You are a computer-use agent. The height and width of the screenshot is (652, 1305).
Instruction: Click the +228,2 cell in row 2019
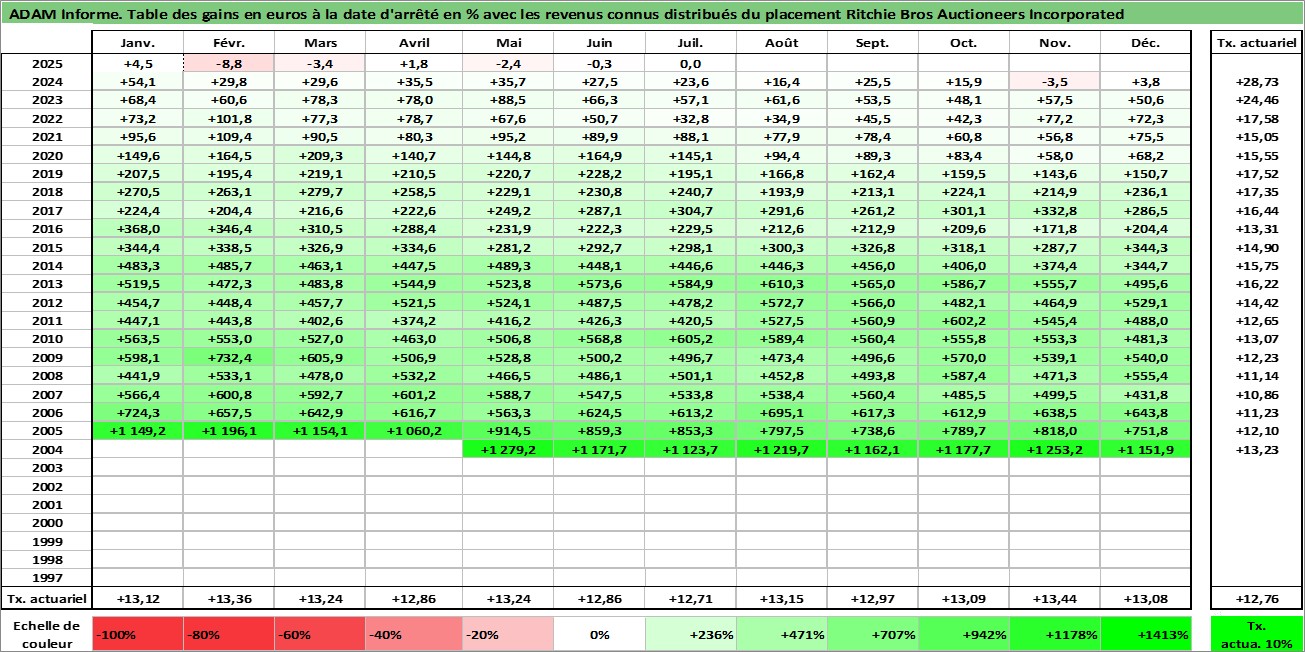coord(600,174)
